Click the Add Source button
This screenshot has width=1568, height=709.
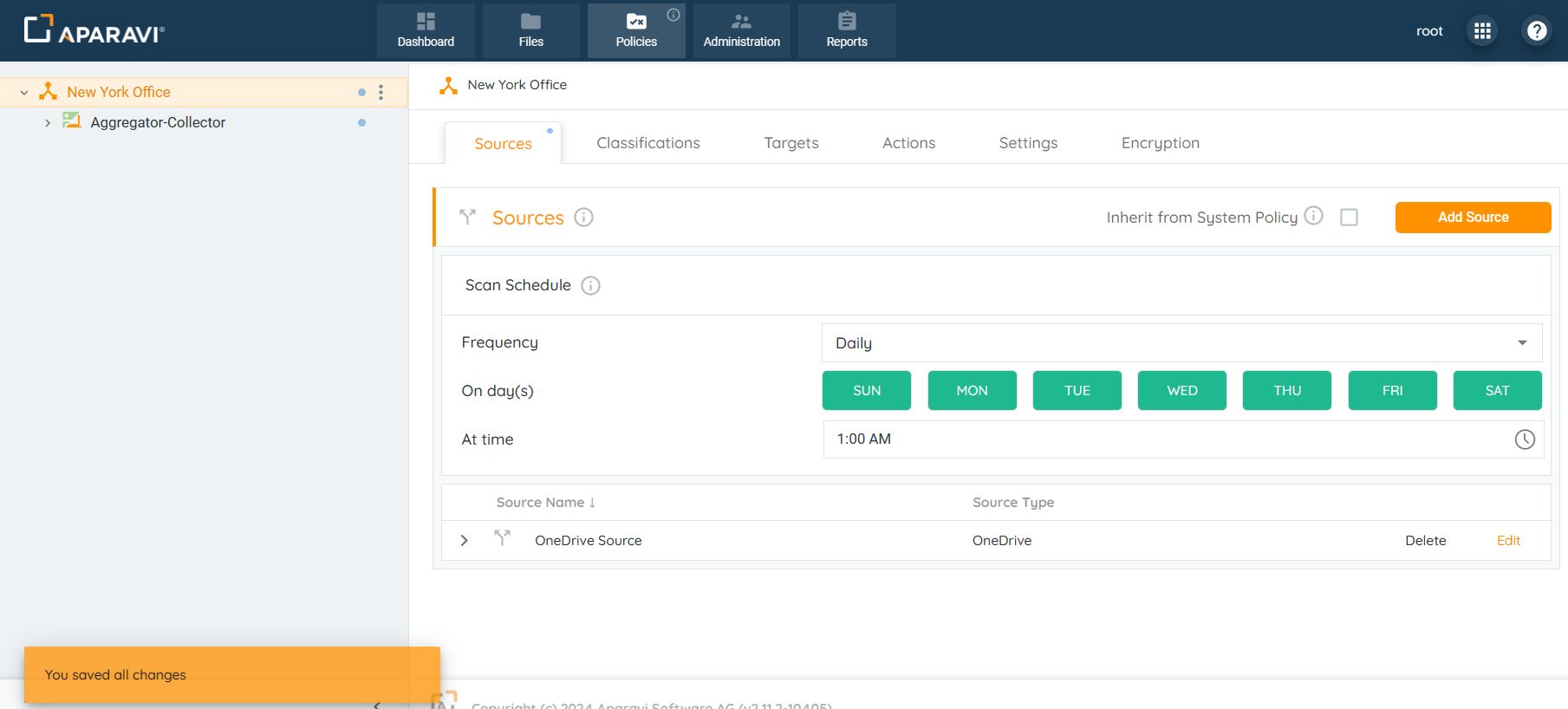pyautogui.click(x=1473, y=218)
